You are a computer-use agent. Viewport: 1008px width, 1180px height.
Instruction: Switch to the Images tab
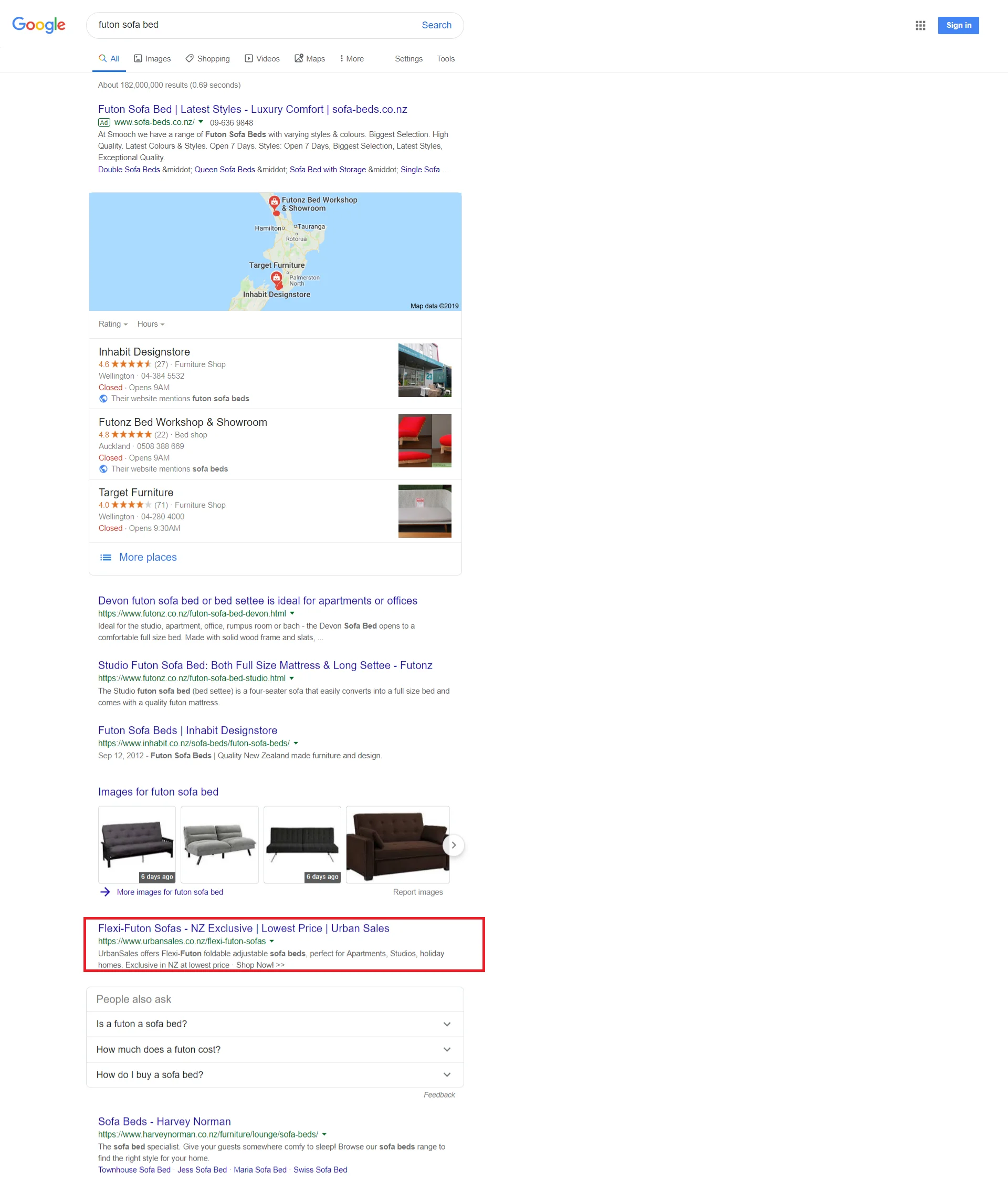pyautogui.click(x=152, y=59)
